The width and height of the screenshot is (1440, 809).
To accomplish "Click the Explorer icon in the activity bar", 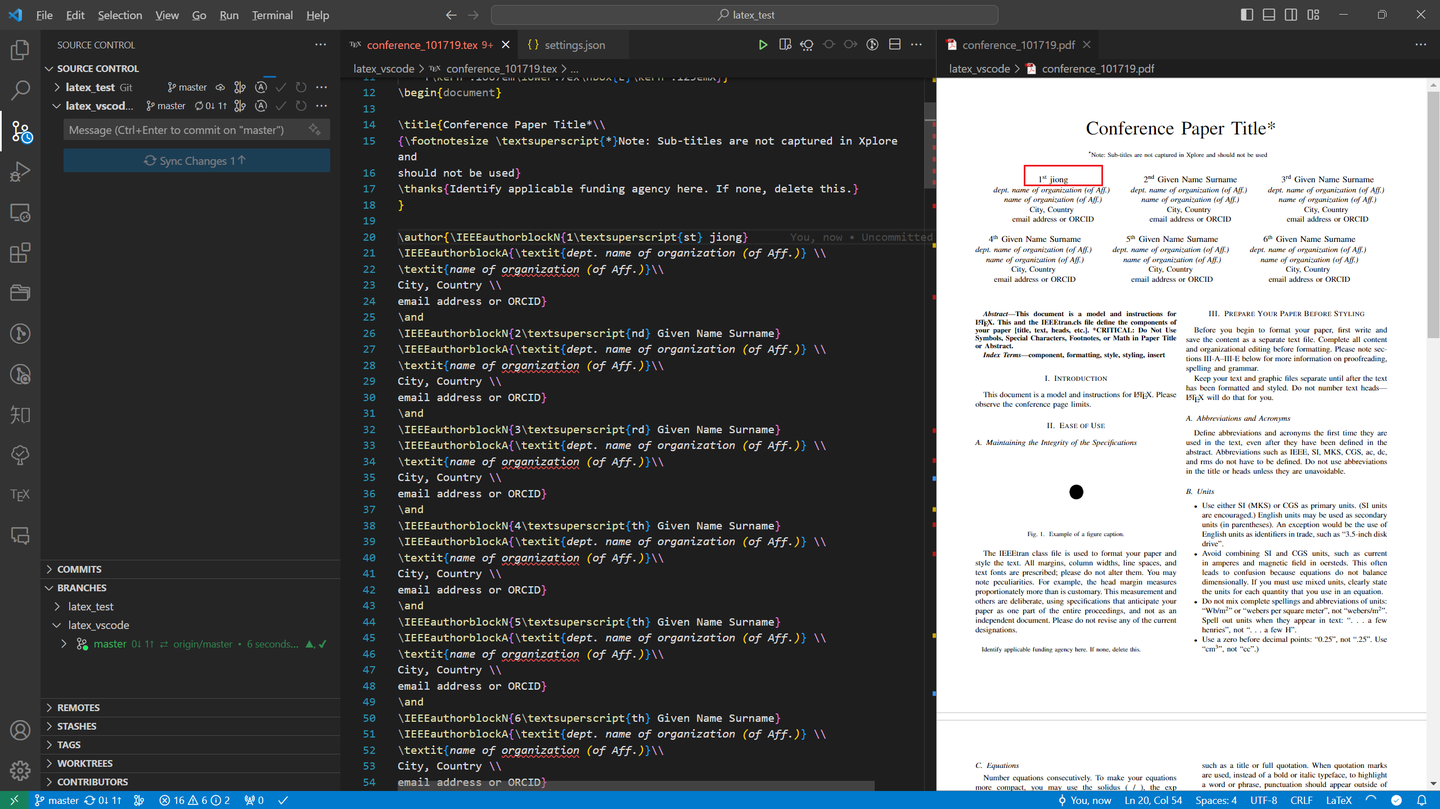I will (x=20, y=50).
